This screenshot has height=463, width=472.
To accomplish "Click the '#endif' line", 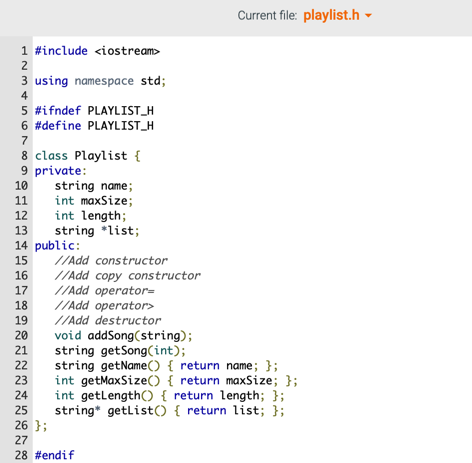I will coord(55,455).
